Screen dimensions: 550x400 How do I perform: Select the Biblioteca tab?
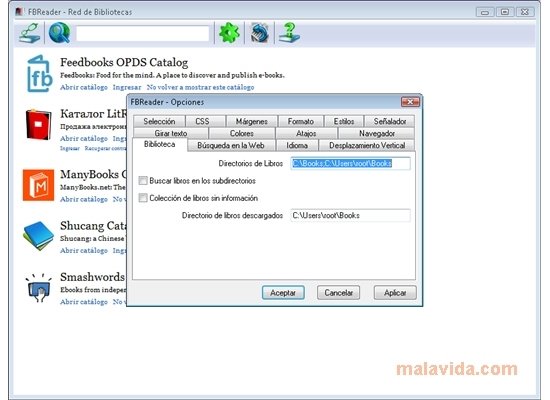(160, 144)
